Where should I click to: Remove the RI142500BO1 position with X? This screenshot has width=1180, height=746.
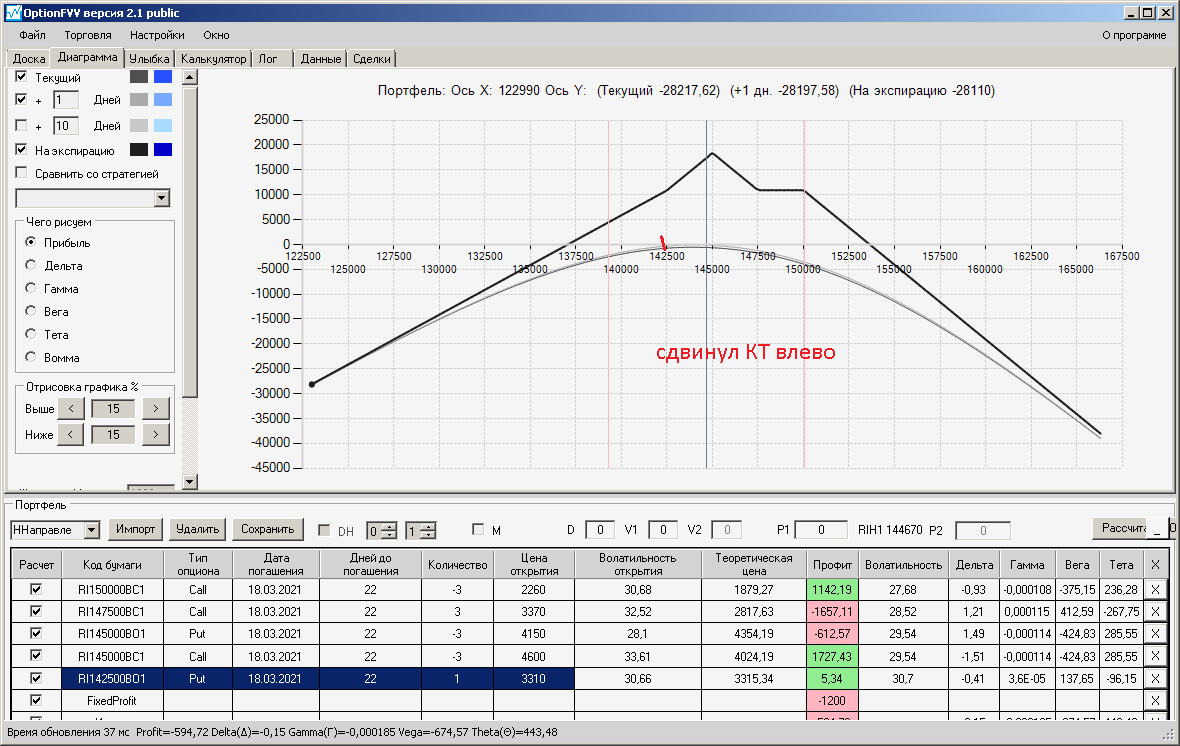1155,678
